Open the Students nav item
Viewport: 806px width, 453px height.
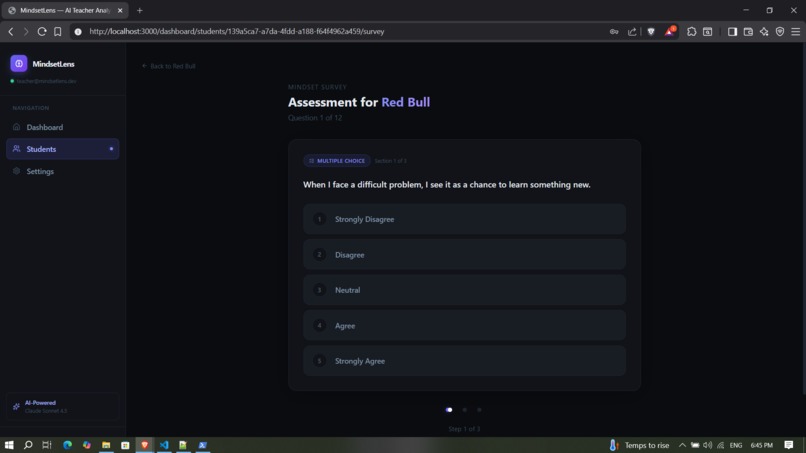62,149
